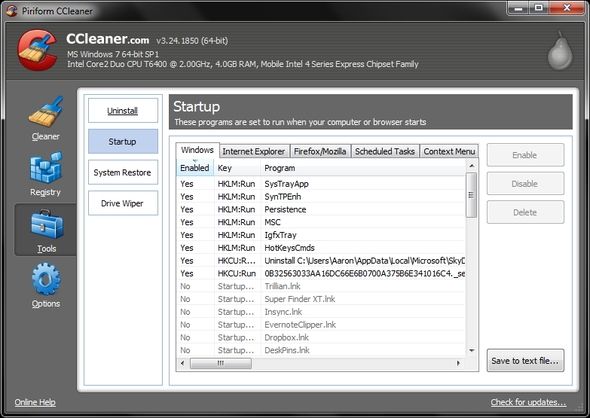
Task: Select the 0B32563033AA16DC entry
Action: (321, 273)
